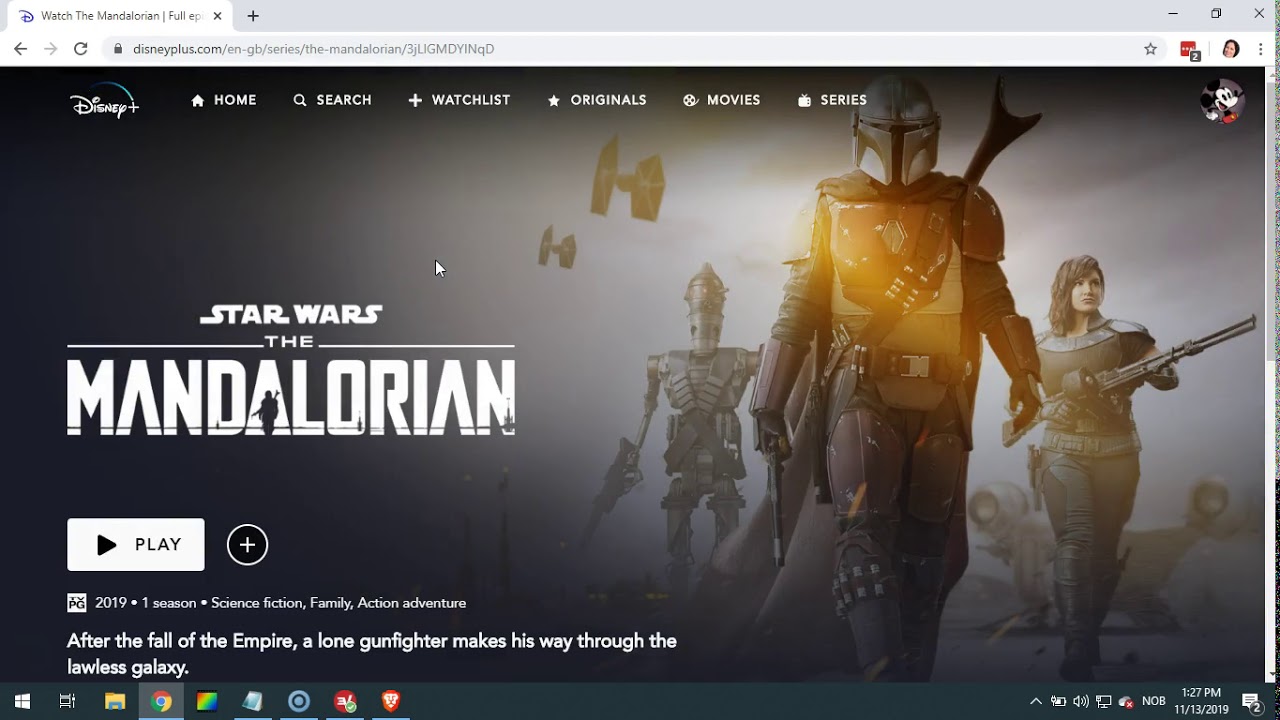Open network status tray icon
Viewport: 1280px width, 720px height.
[1104, 701]
